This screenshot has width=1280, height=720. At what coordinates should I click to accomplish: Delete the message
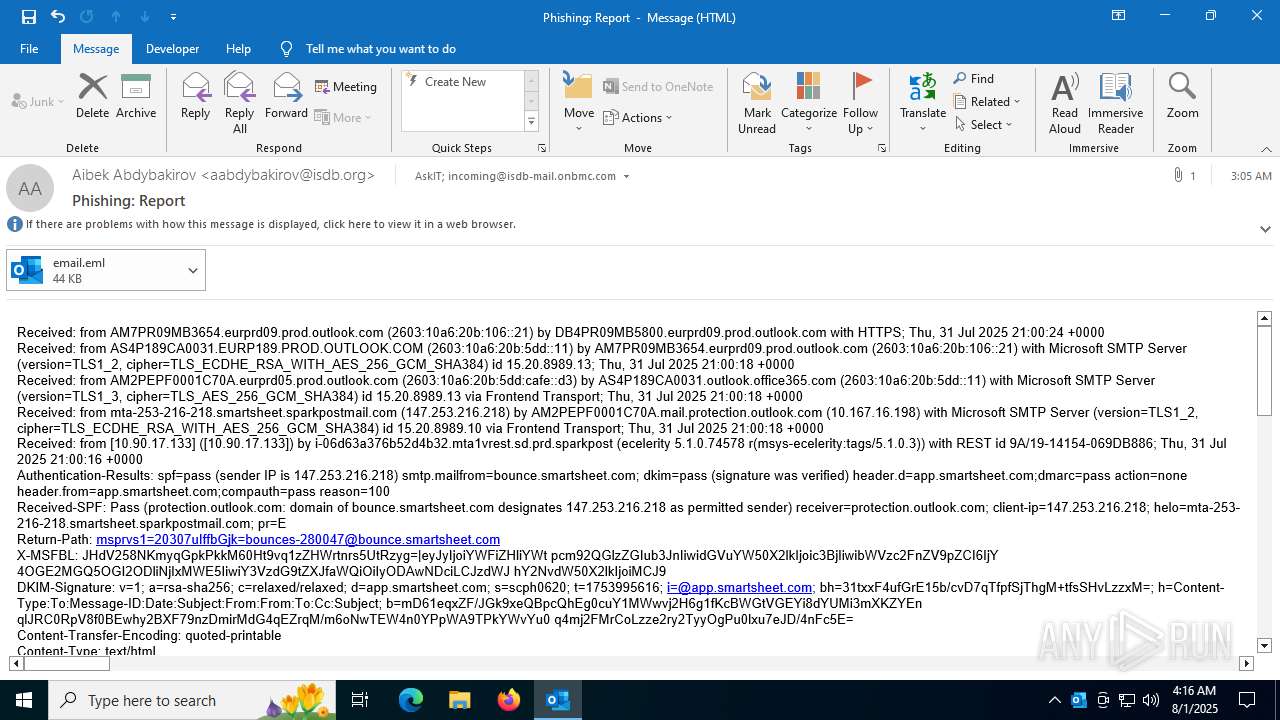pos(92,97)
